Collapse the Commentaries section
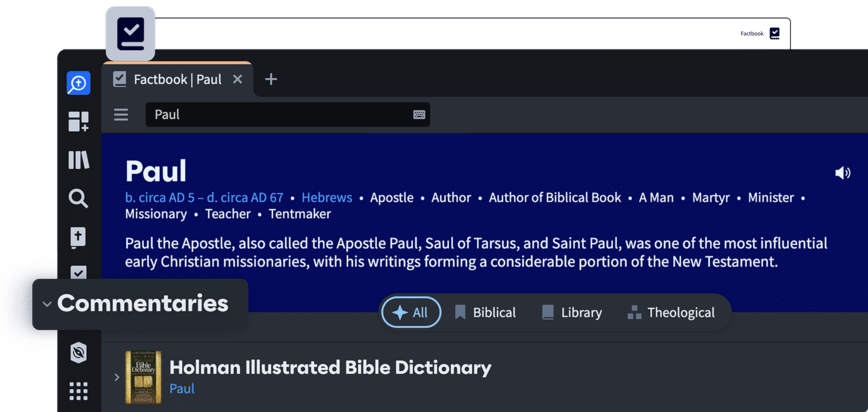This screenshot has width=868, height=412. 47,304
